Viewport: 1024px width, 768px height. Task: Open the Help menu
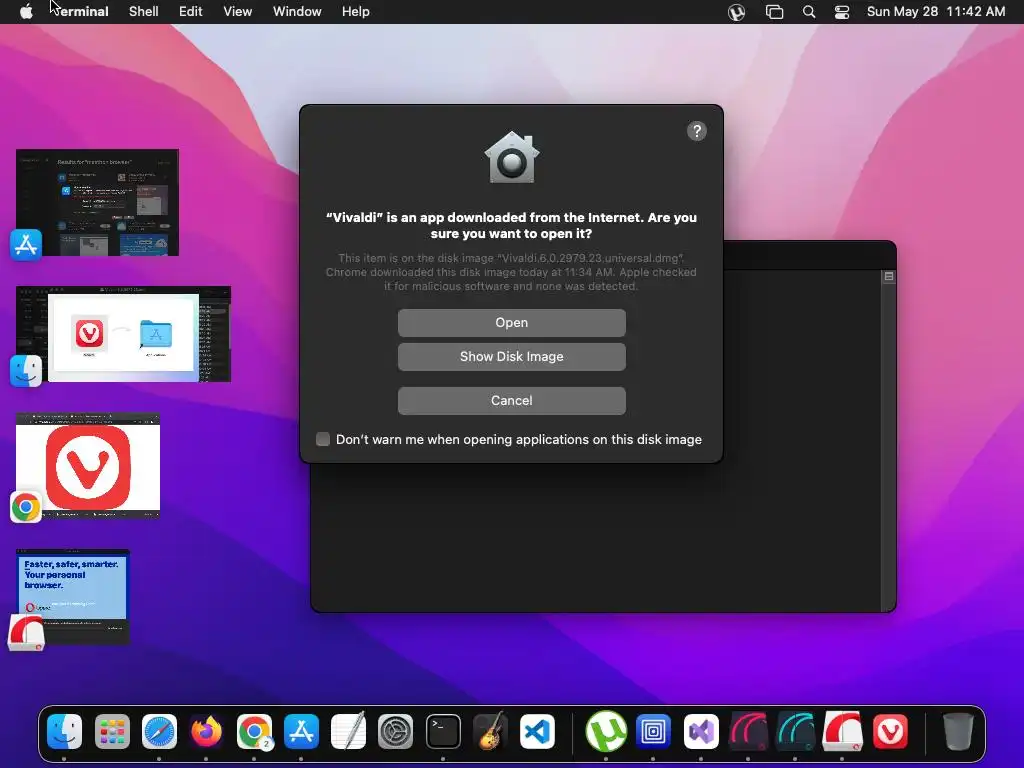[356, 12]
